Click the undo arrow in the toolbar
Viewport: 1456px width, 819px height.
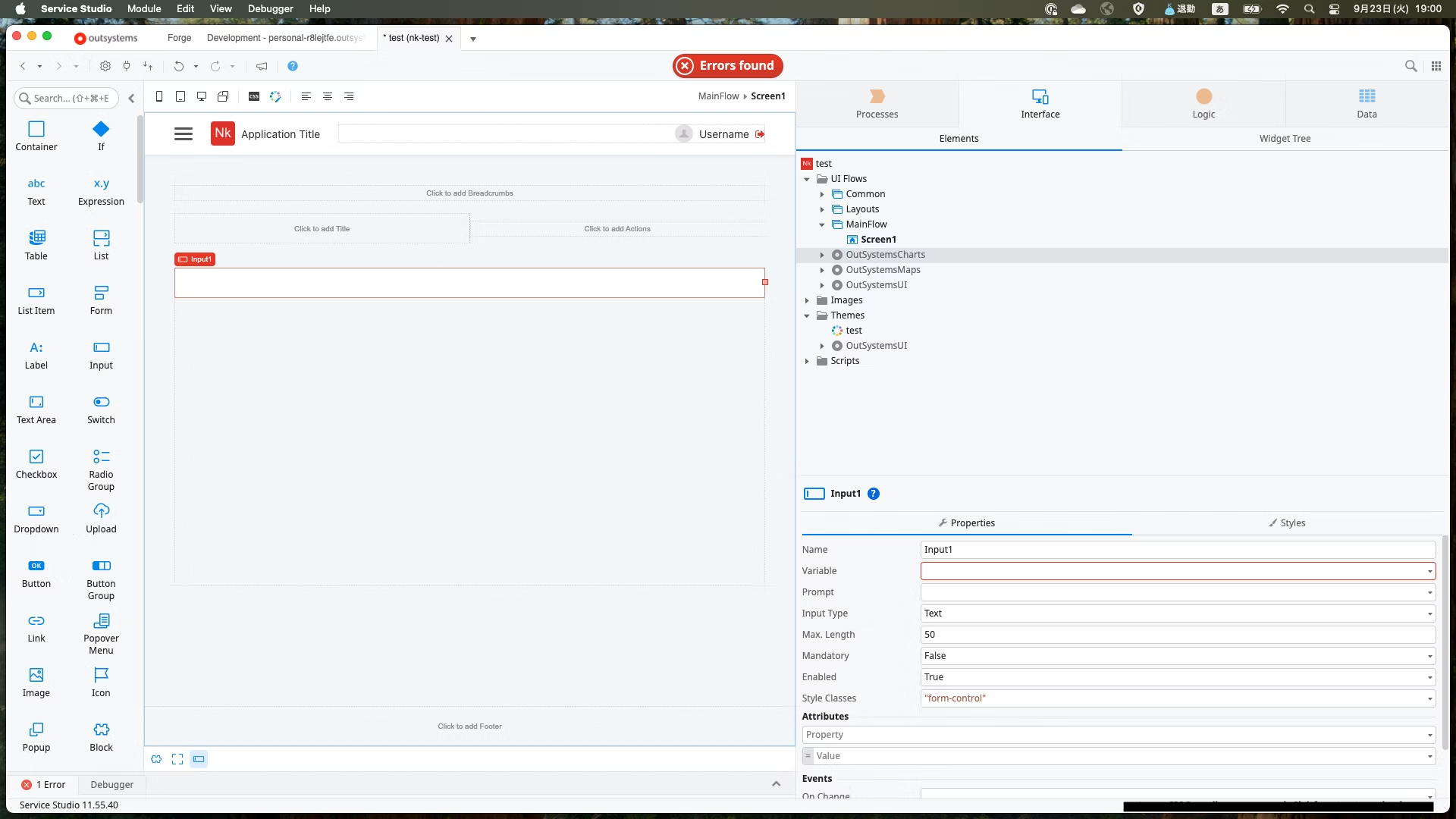point(178,66)
